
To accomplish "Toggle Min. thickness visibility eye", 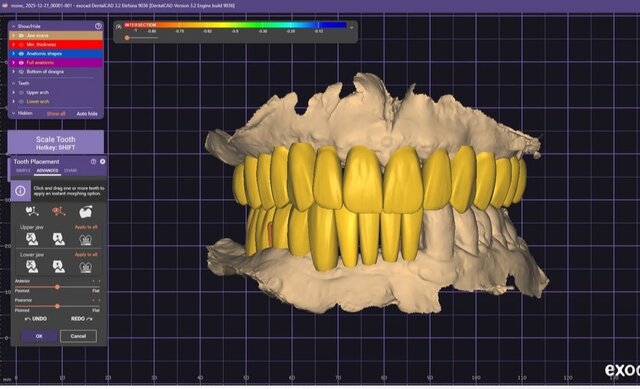I will pyautogui.click(x=21, y=44).
